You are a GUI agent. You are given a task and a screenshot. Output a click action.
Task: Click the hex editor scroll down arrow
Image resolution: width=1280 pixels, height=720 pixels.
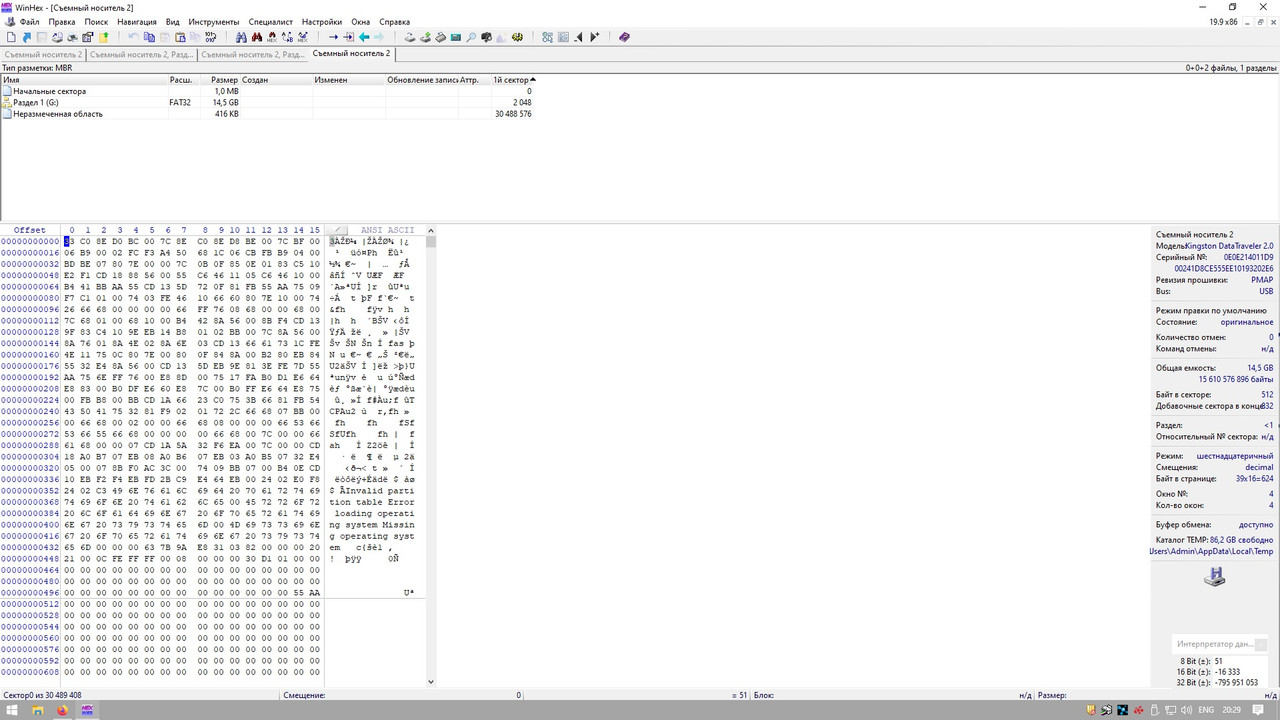[x=431, y=682]
